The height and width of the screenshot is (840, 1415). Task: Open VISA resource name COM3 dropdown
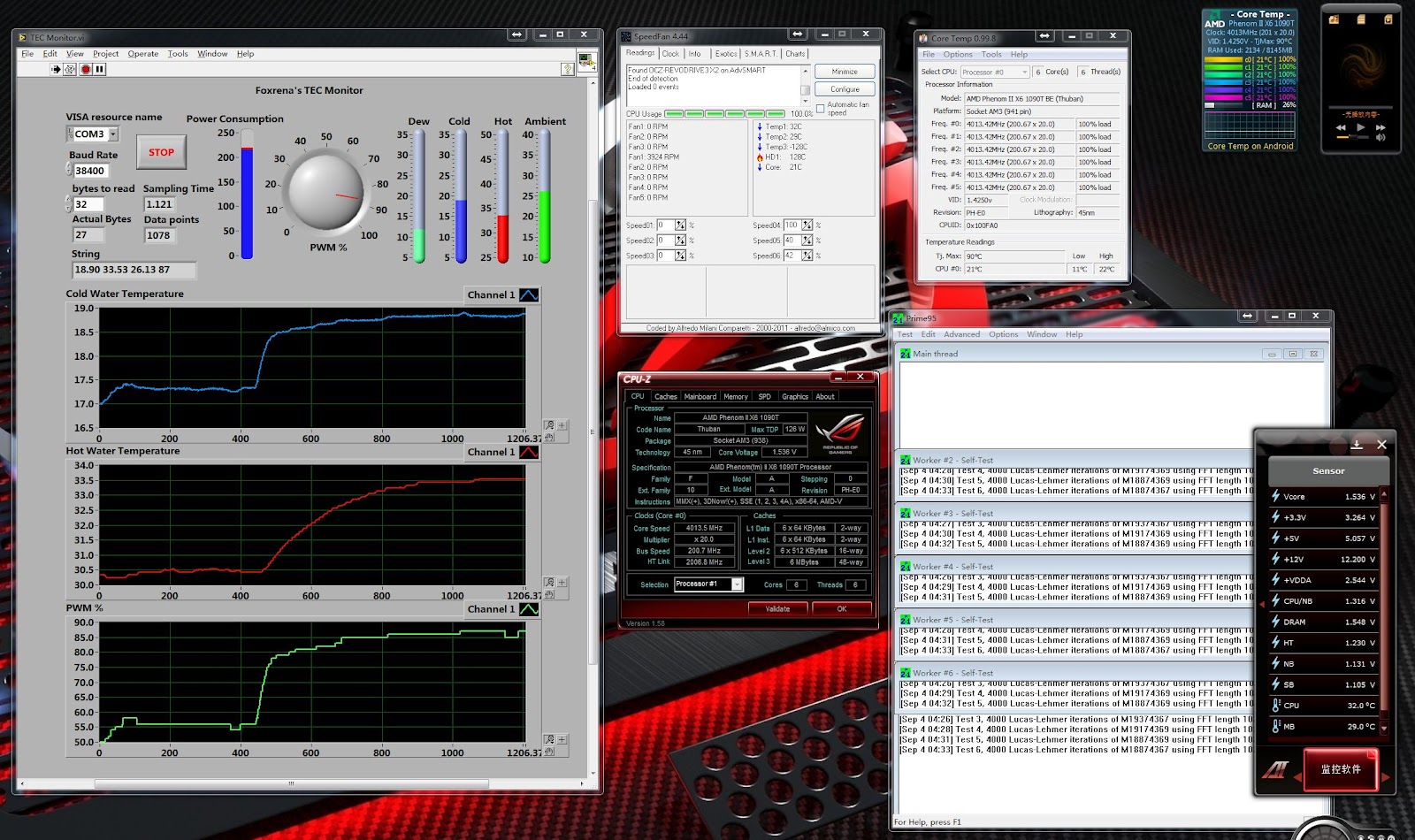113,134
